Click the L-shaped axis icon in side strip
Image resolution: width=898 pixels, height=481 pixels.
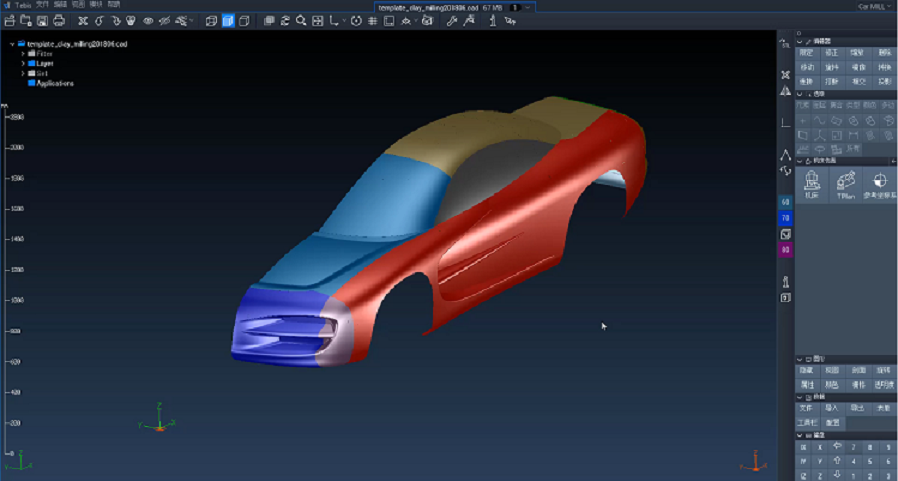(785, 123)
